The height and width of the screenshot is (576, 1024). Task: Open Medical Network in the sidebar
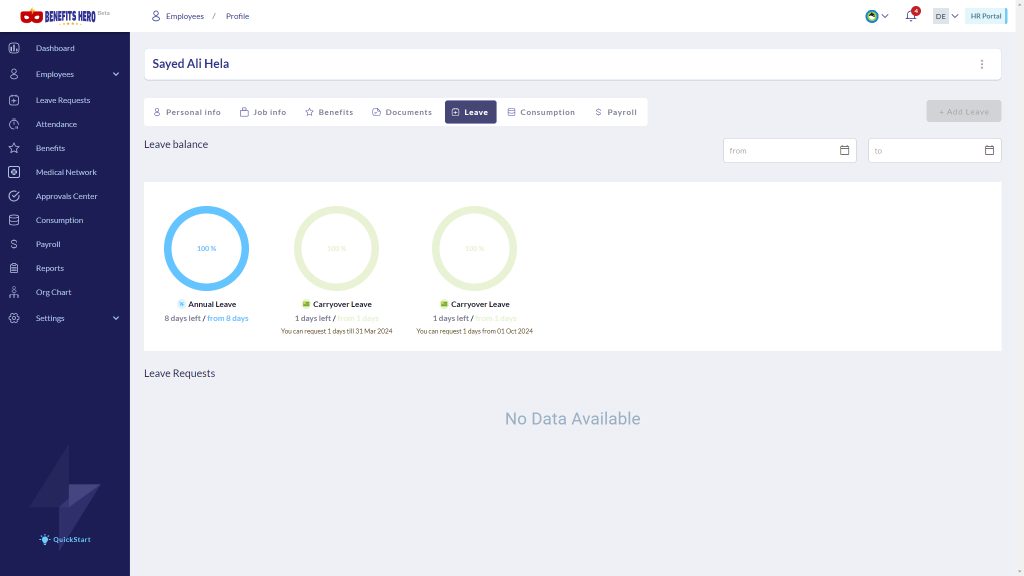[x=65, y=172]
